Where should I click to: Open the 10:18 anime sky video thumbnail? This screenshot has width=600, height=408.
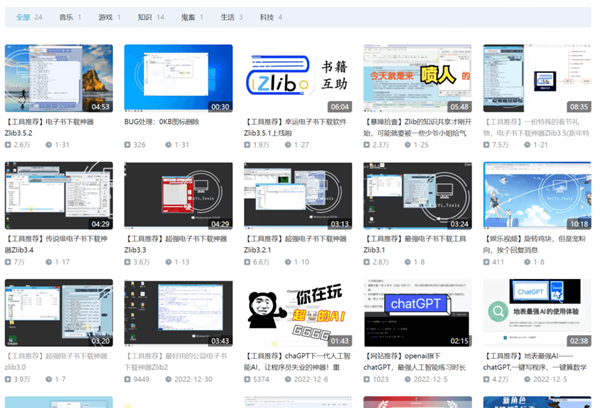click(537, 196)
